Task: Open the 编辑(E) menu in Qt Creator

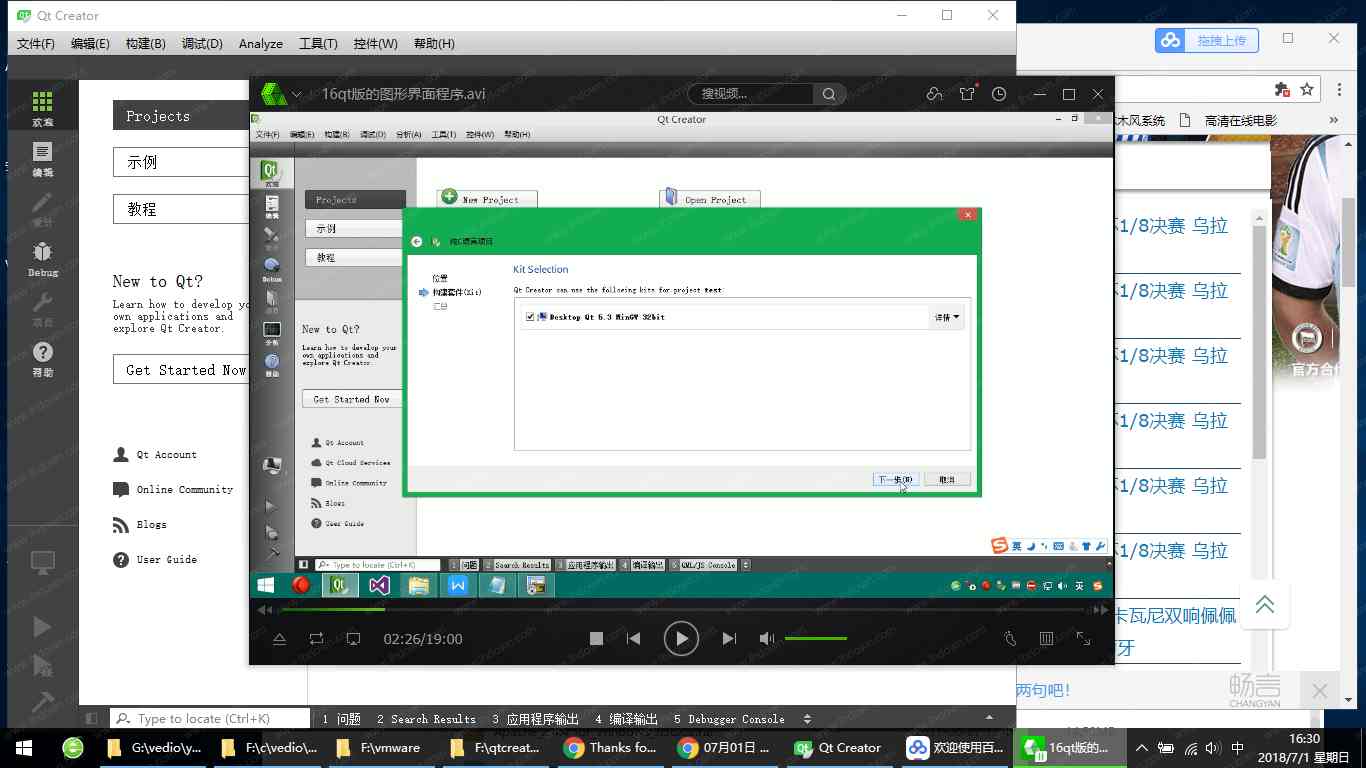Action: [x=90, y=44]
